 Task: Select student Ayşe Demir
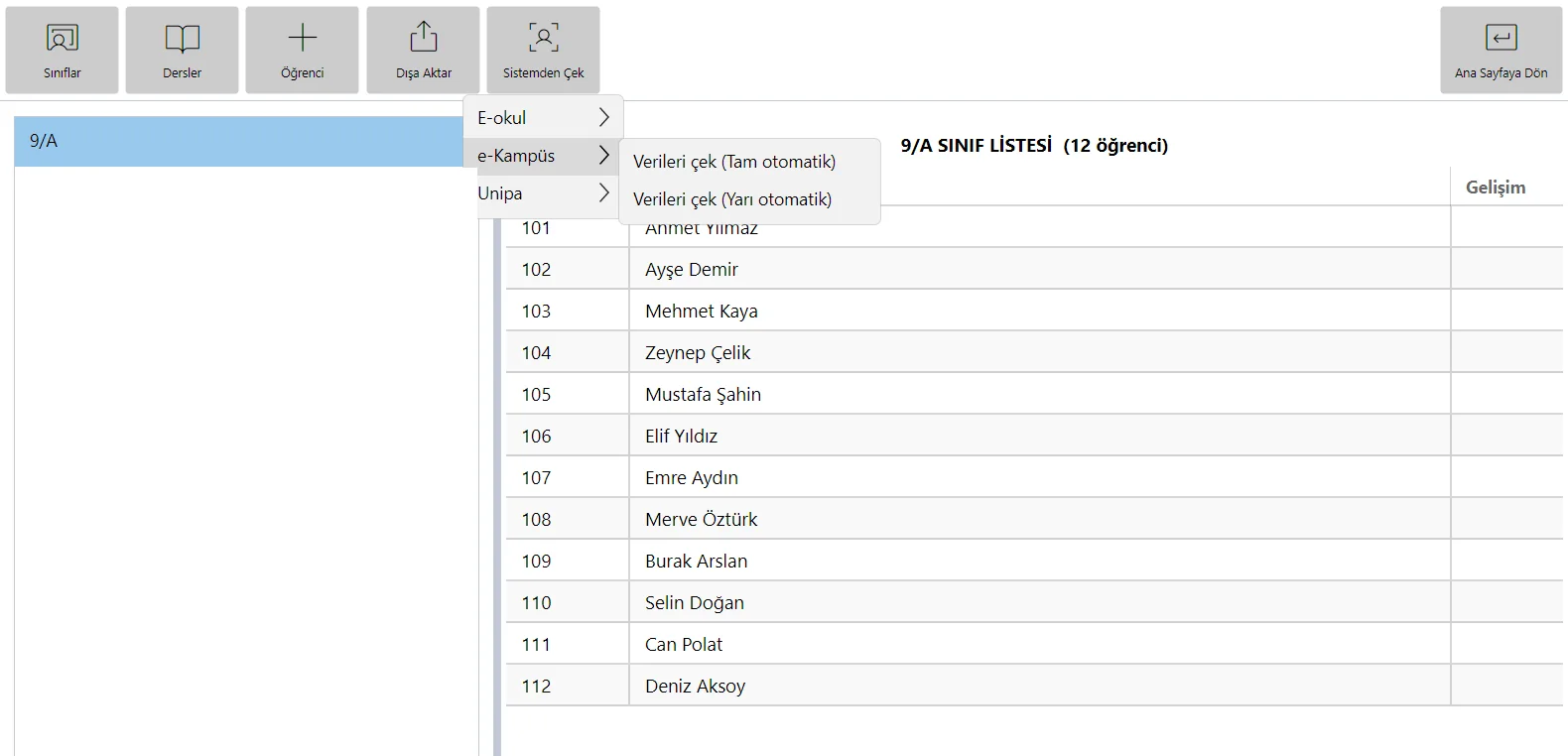click(692, 269)
